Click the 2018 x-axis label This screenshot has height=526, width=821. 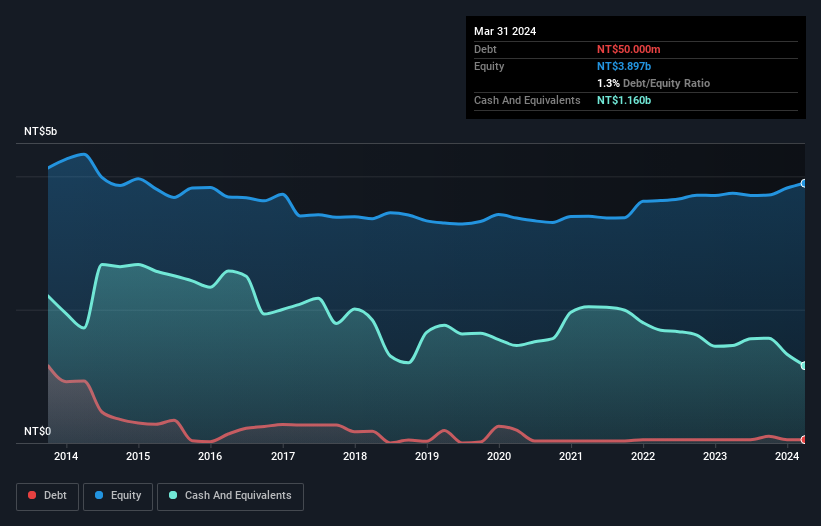point(355,456)
